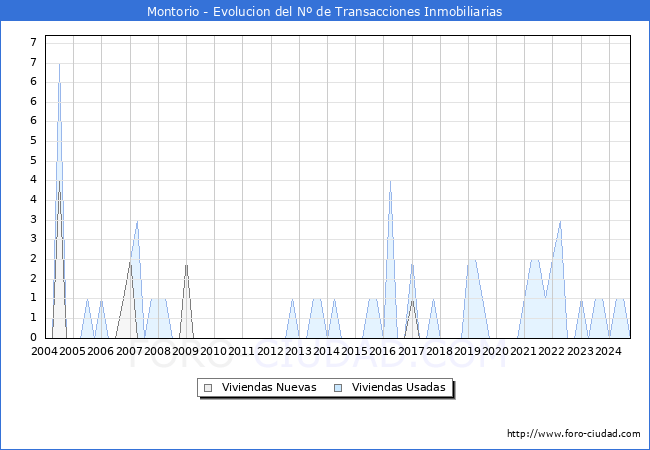Click the 2018 x-axis label

tap(439, 351)
